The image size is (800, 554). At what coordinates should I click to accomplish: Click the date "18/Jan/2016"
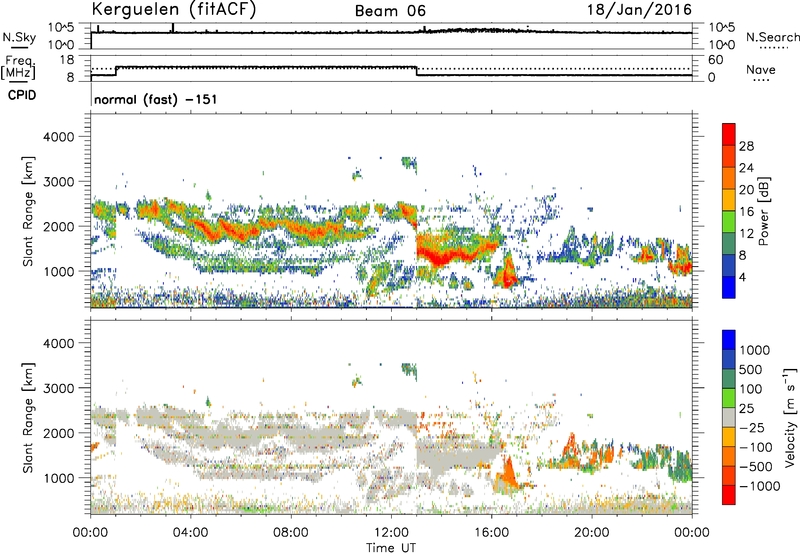(x=639, y=10)
